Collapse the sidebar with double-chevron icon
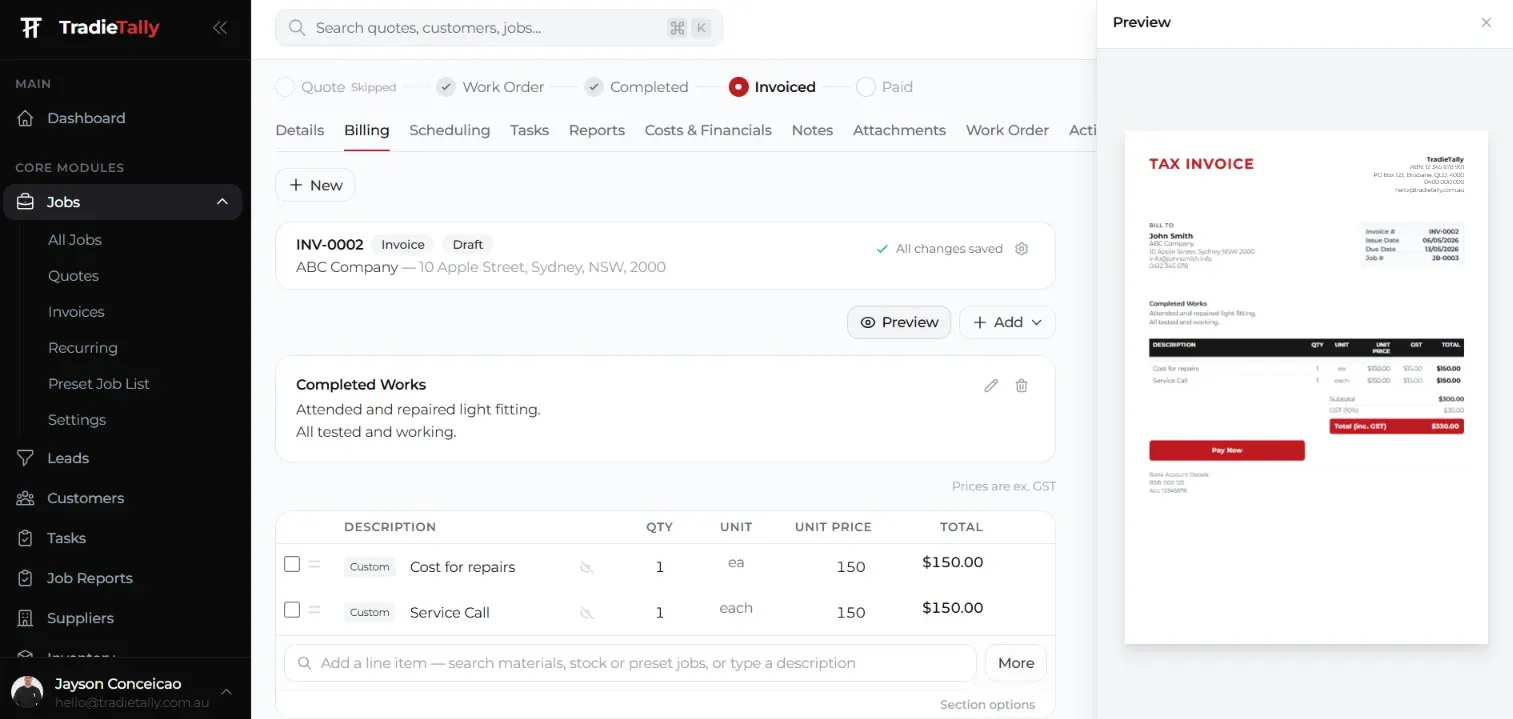1513x719 pixels. pos(220,28)
